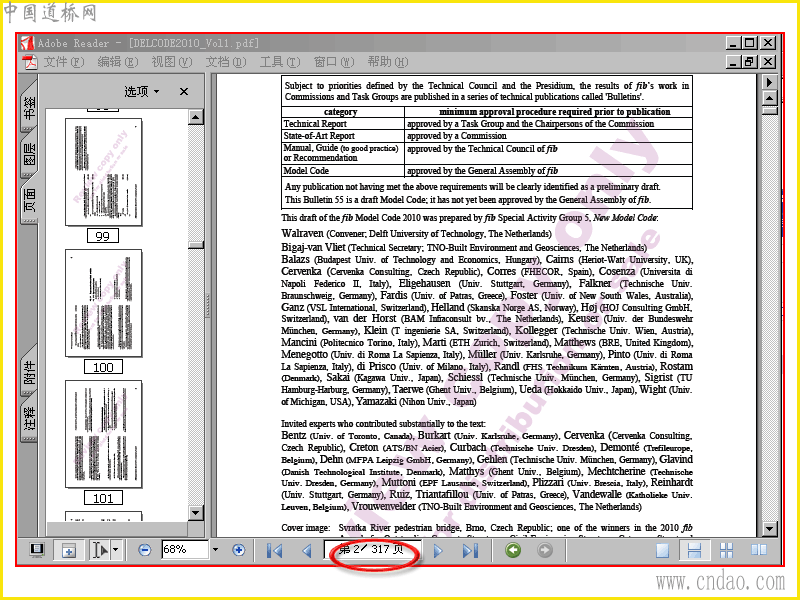Open the select tool dropdown arrow

(x=116, y=550)
